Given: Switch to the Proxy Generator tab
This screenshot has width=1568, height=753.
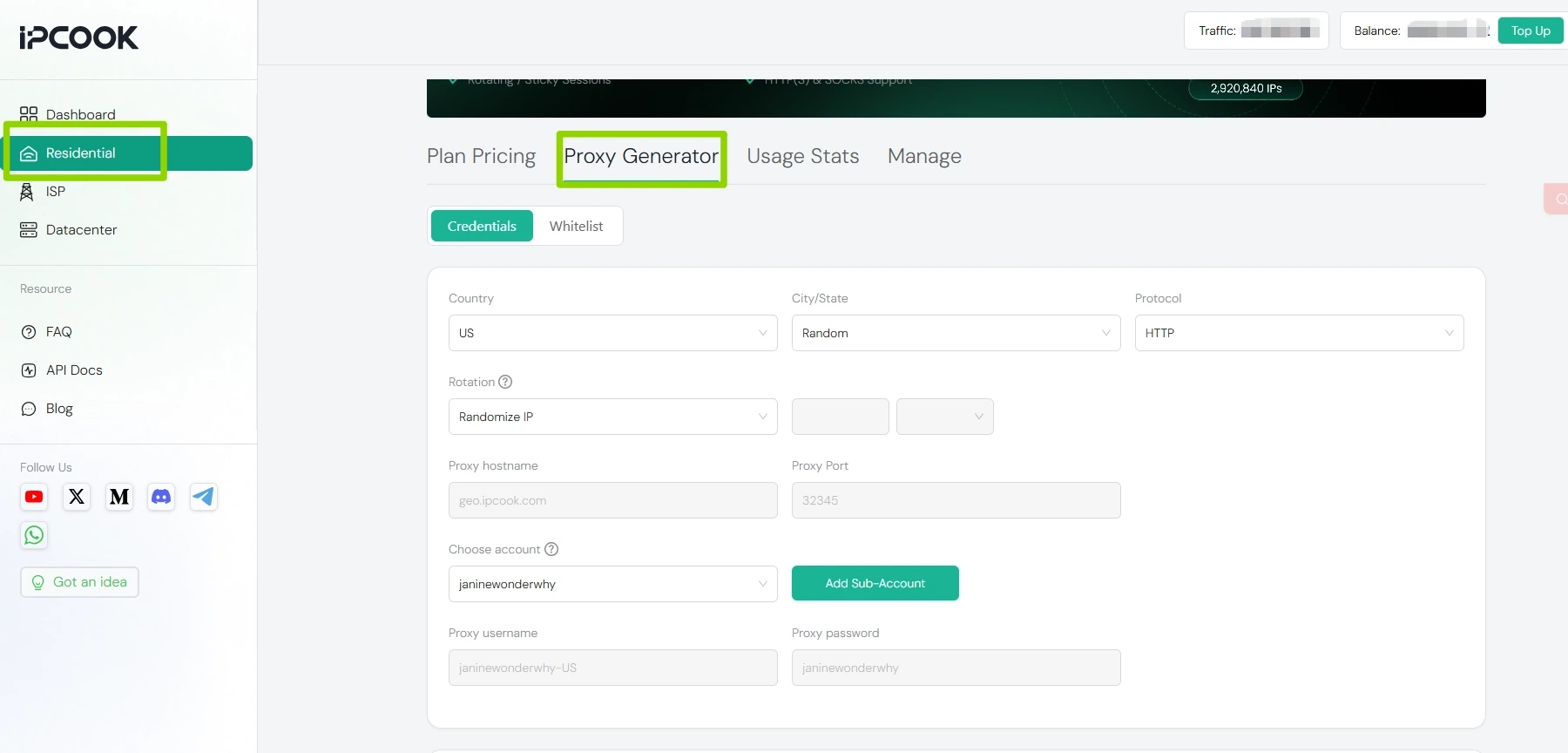Looking at the screenshot, I should [641, 156].
